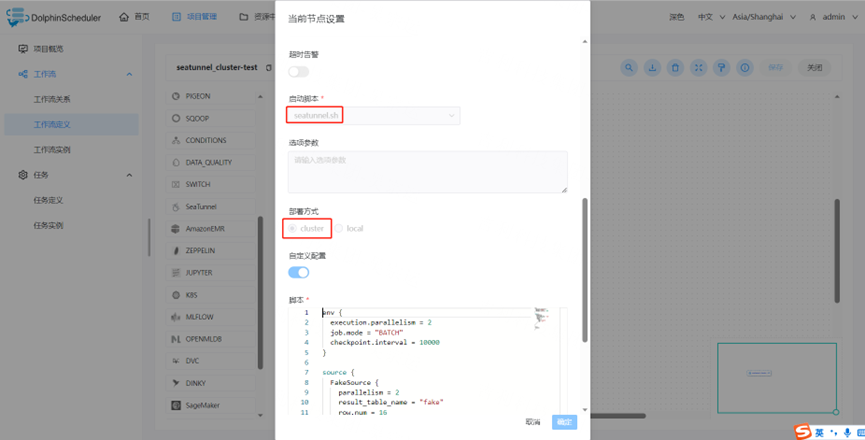This screenshot has height=440, width=865.
Task: Open 首页 in top navigation
Action: (134, 17)
